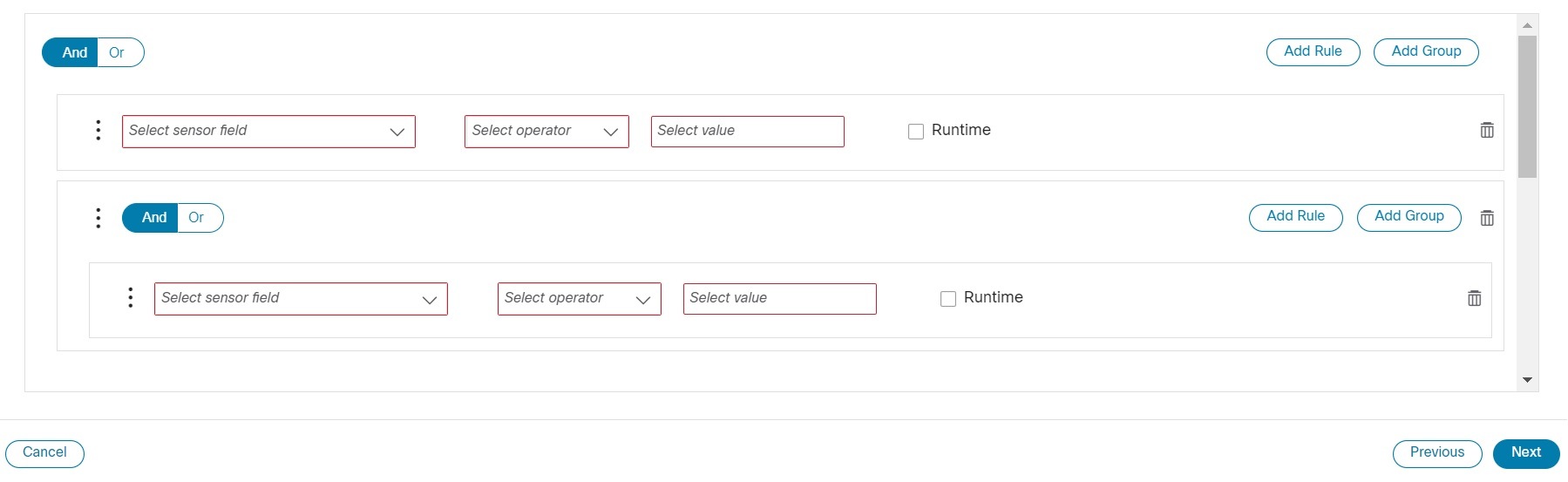Click top-level Add Rule button
The height and width of the screenshot is (482, 1568).
[x=1313, y=51]
